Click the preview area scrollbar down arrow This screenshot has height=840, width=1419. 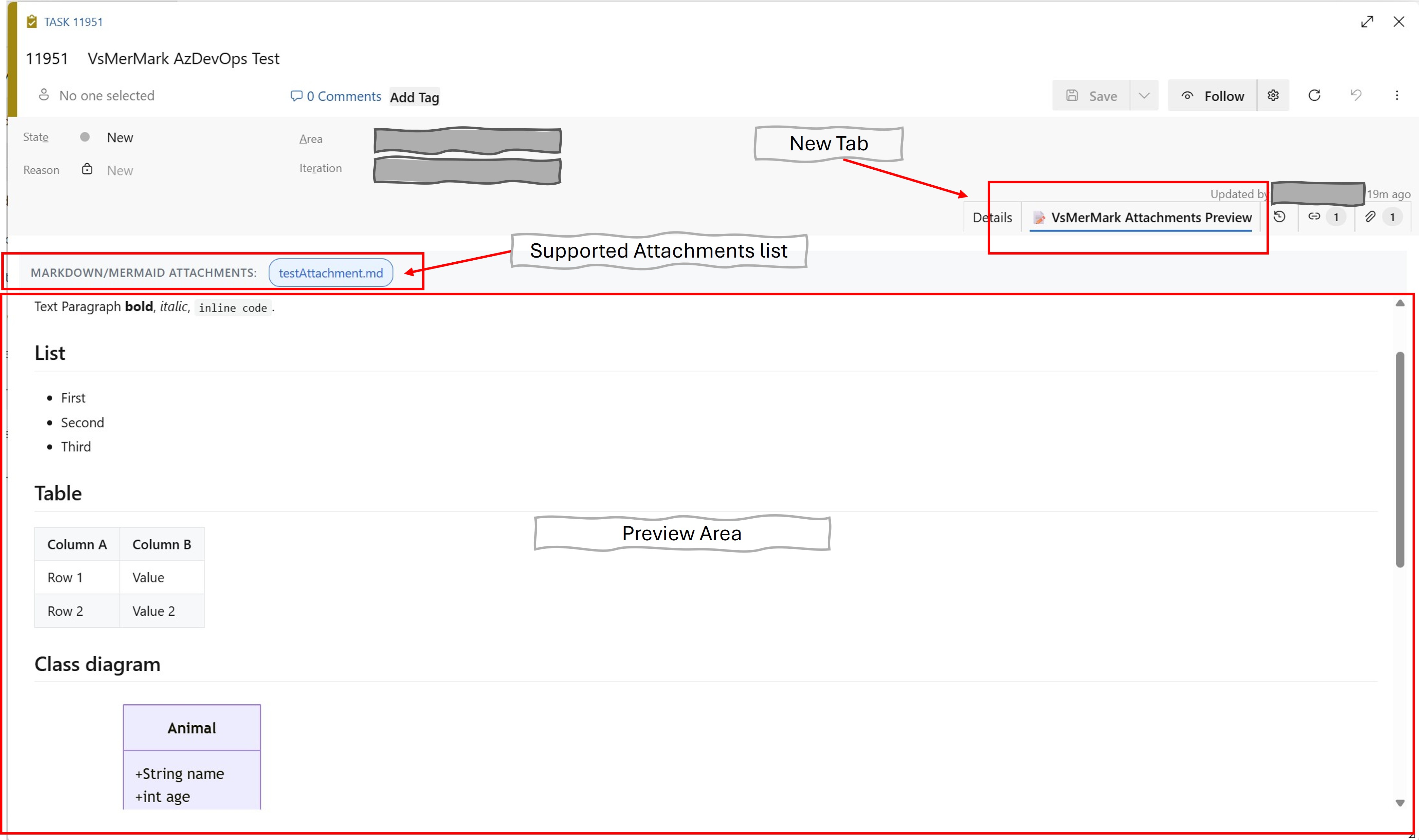[x=1400, y=803]
